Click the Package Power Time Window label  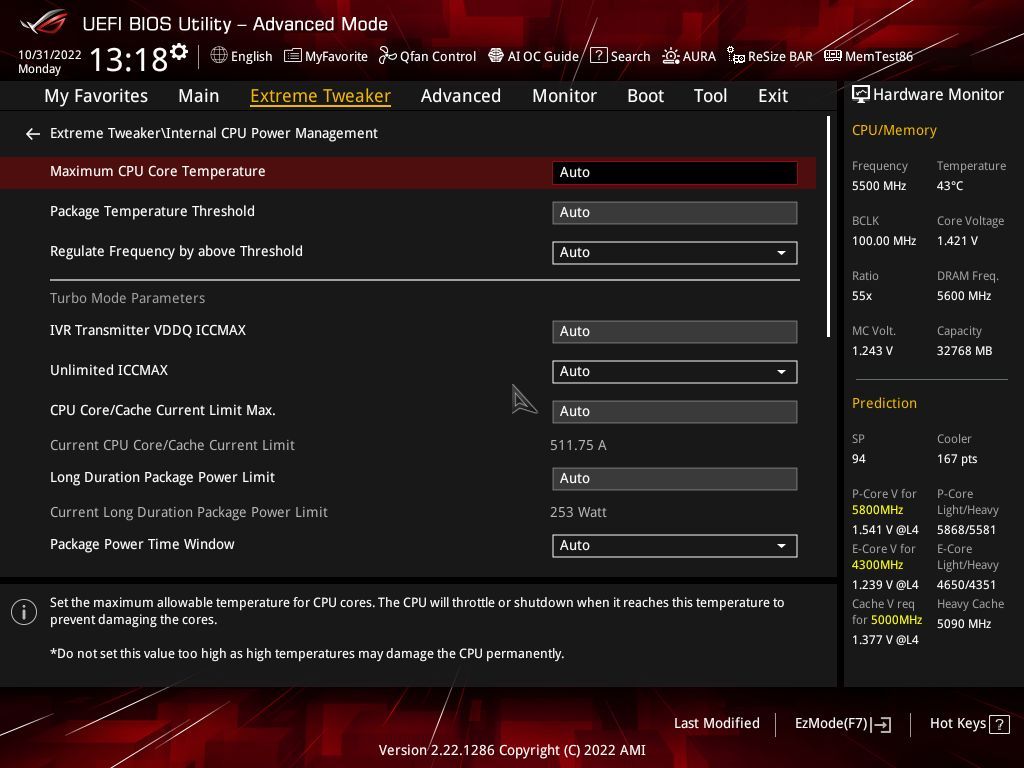(x=142, y=544)
